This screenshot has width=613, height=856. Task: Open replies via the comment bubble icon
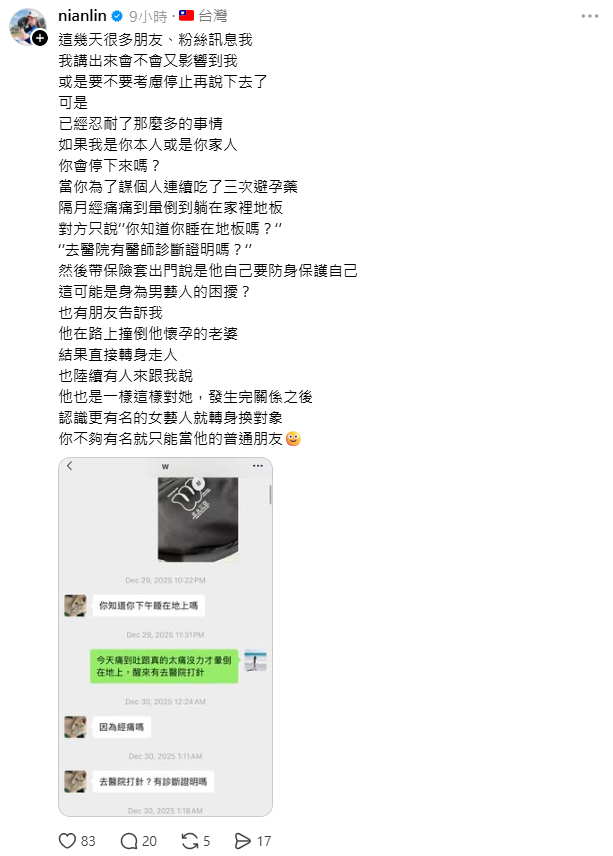click(129, 841)
